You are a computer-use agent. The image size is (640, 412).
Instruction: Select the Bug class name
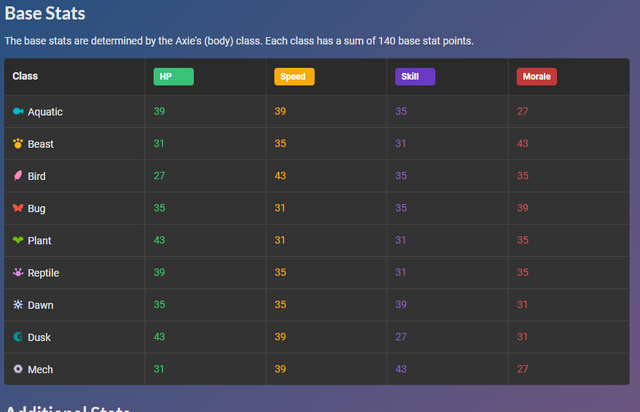point(37,209)
